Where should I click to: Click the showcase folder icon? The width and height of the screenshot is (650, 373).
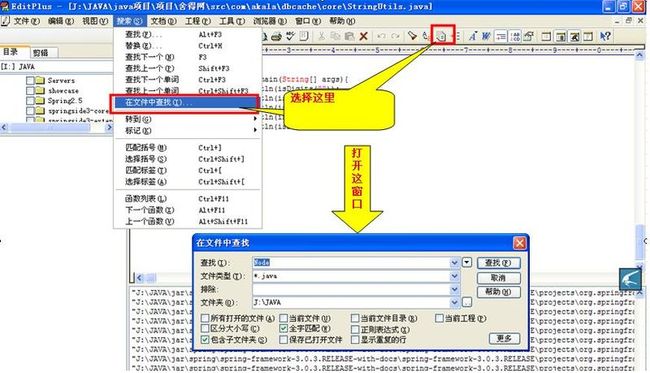(x=40, y=90)
